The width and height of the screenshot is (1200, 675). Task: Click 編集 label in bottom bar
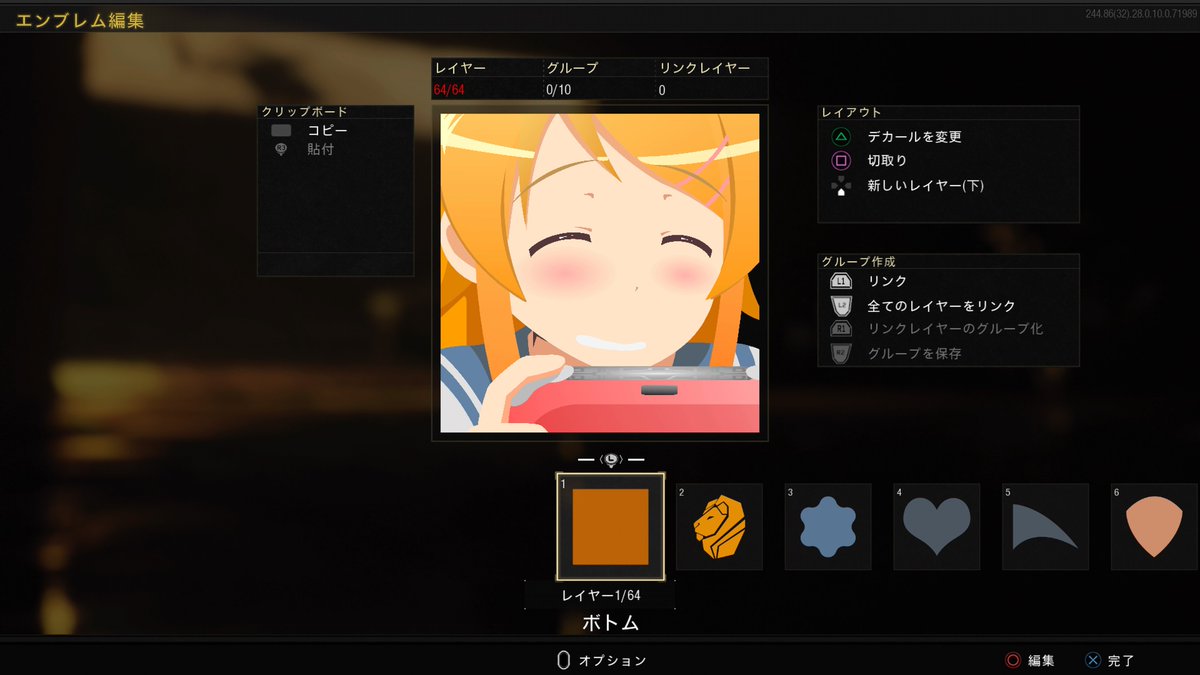(1041, 660)
